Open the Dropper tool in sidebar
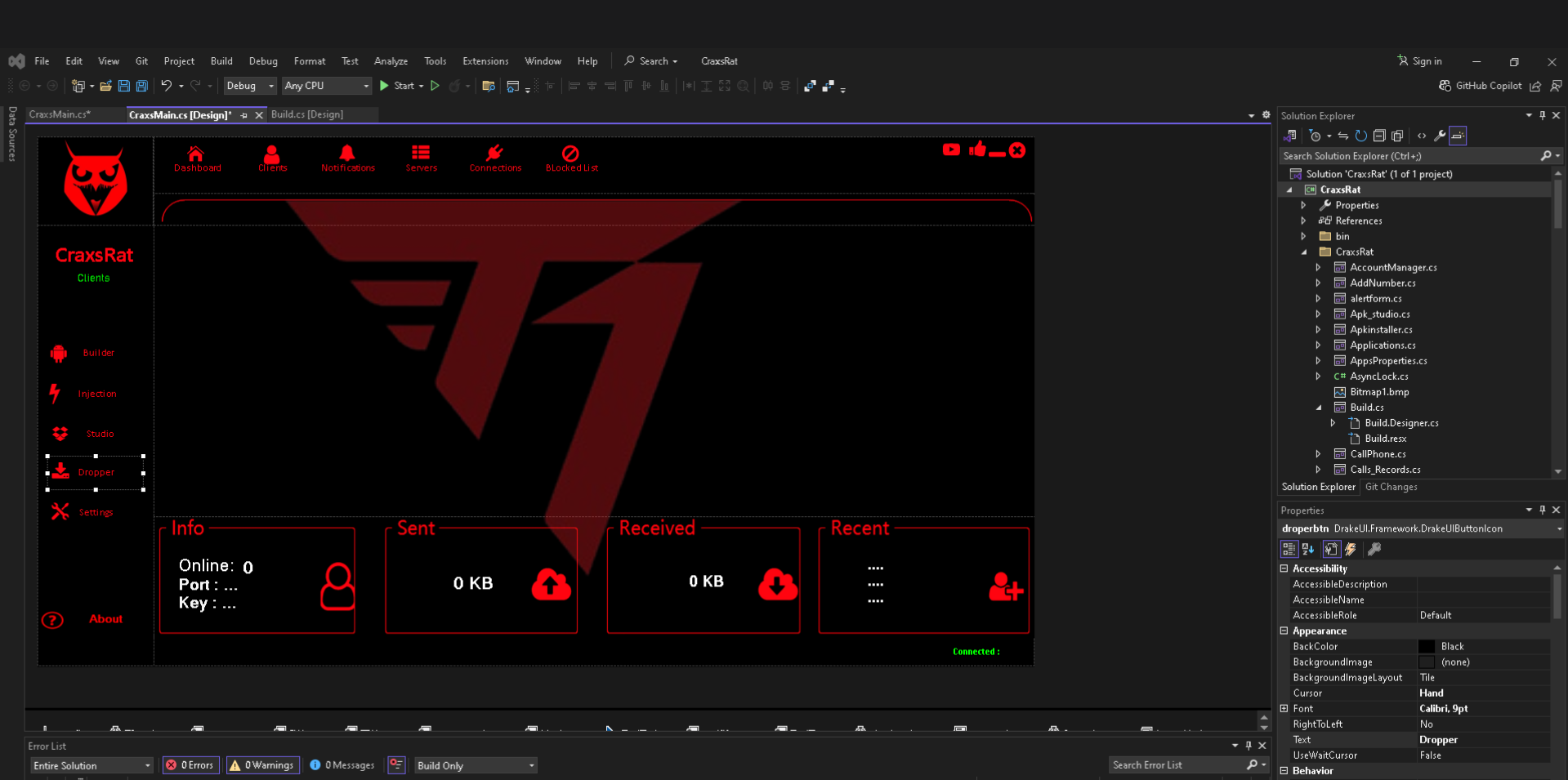Viewport: 1568px width, 780px height. pos(94,471)
